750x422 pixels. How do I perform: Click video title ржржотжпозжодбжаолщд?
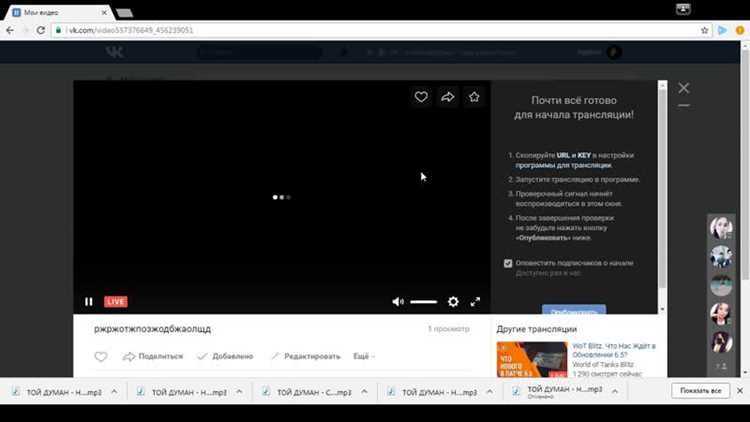click(152, 329)
